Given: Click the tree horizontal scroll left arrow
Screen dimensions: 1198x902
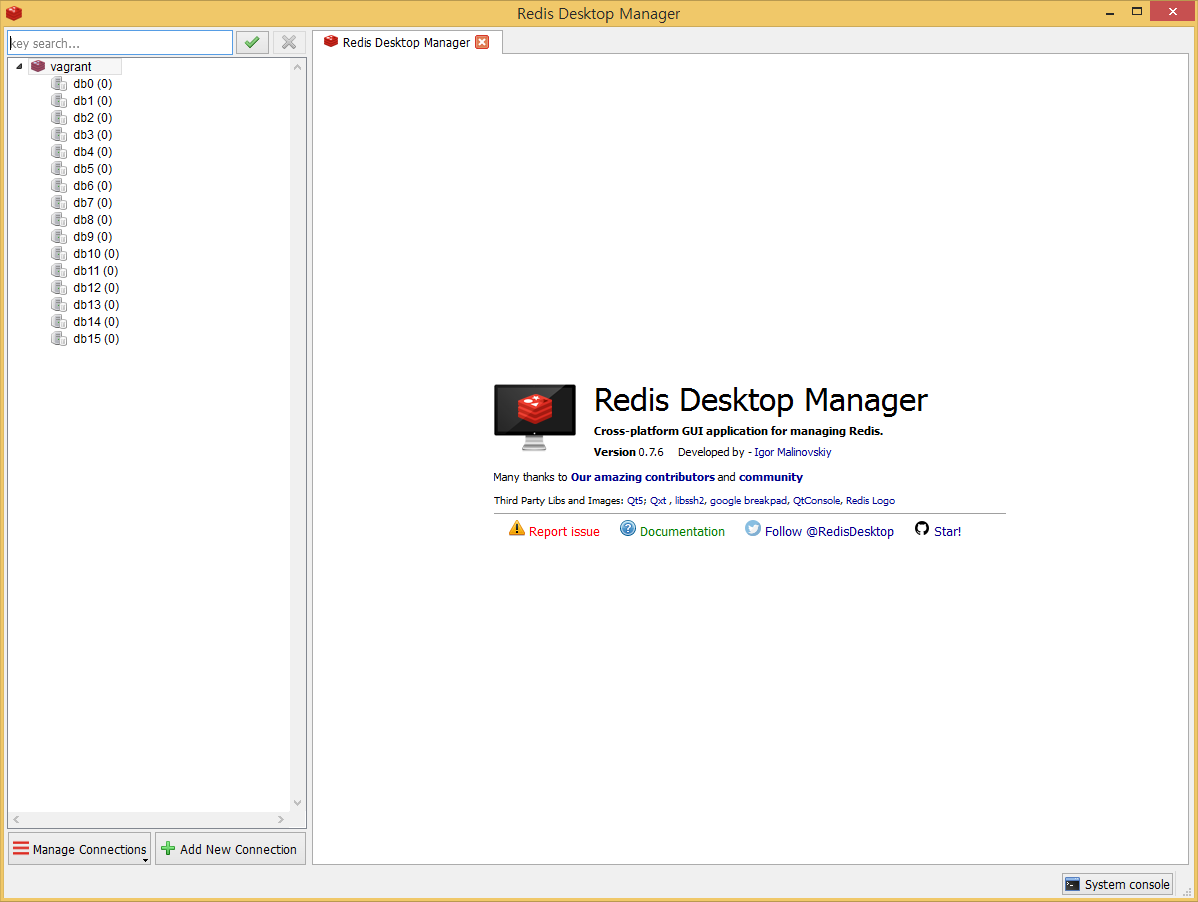Looking at the screenshot, I should pos(16,820).
